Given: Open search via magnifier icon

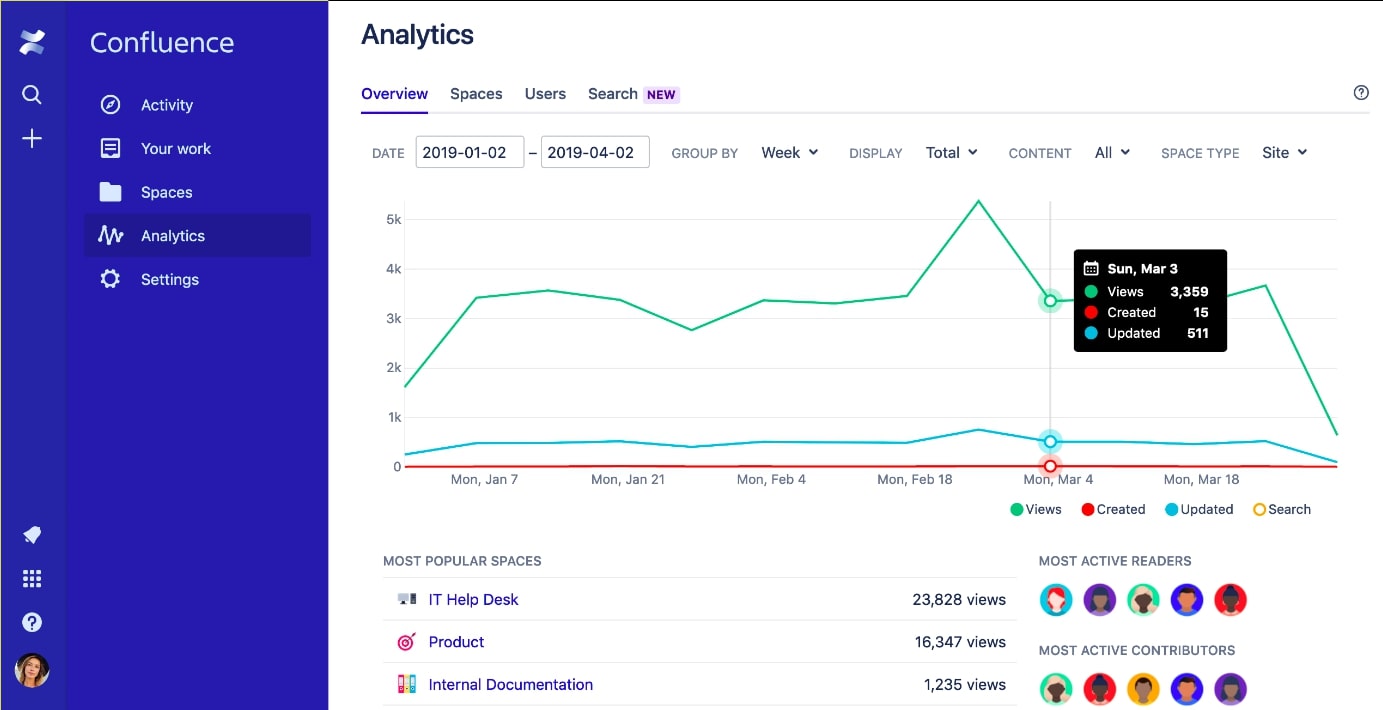Looking at the screenshot, I should tap(32, 95).
